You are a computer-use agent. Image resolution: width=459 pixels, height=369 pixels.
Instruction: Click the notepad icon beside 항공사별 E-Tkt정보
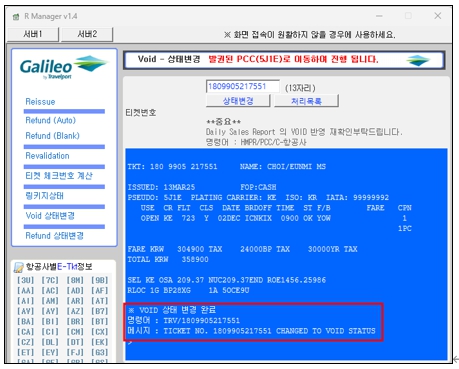pyautogui.click(x=19, y=267)
